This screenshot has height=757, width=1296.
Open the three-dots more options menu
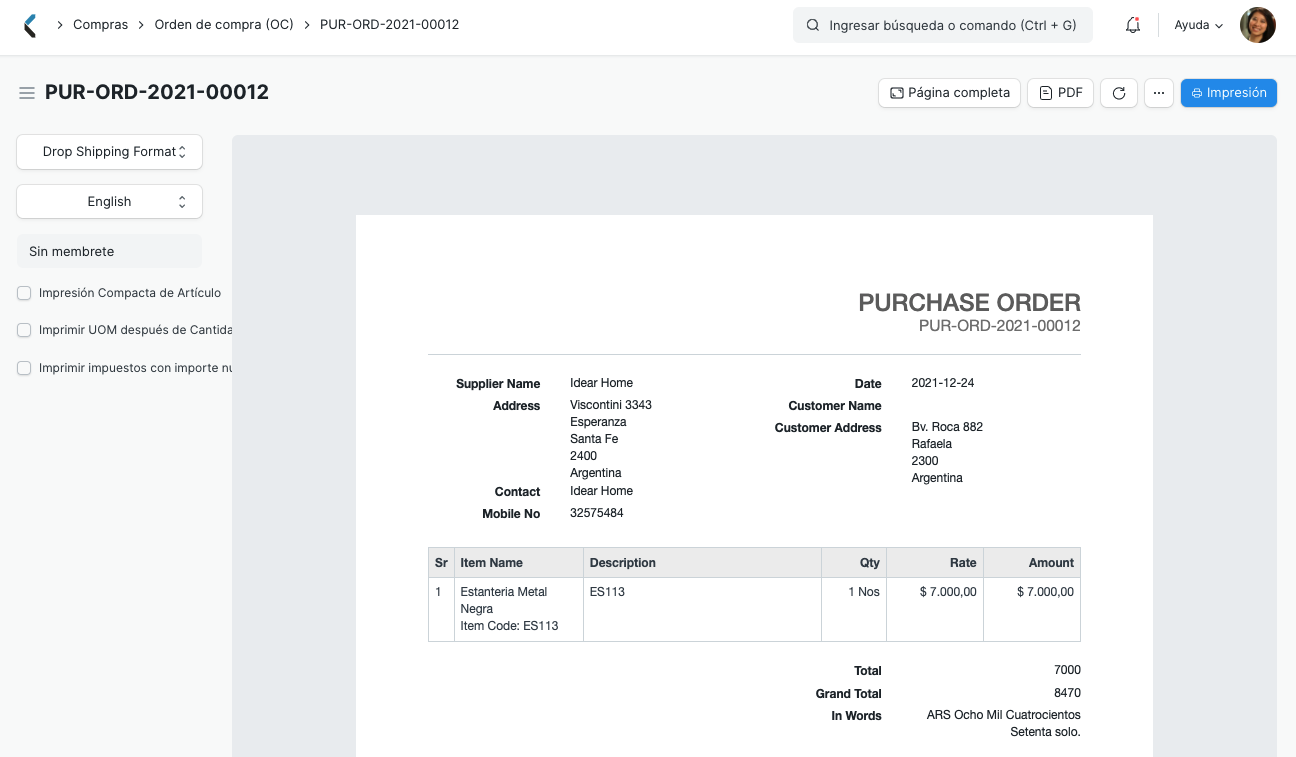click(x=1158, y=93)
